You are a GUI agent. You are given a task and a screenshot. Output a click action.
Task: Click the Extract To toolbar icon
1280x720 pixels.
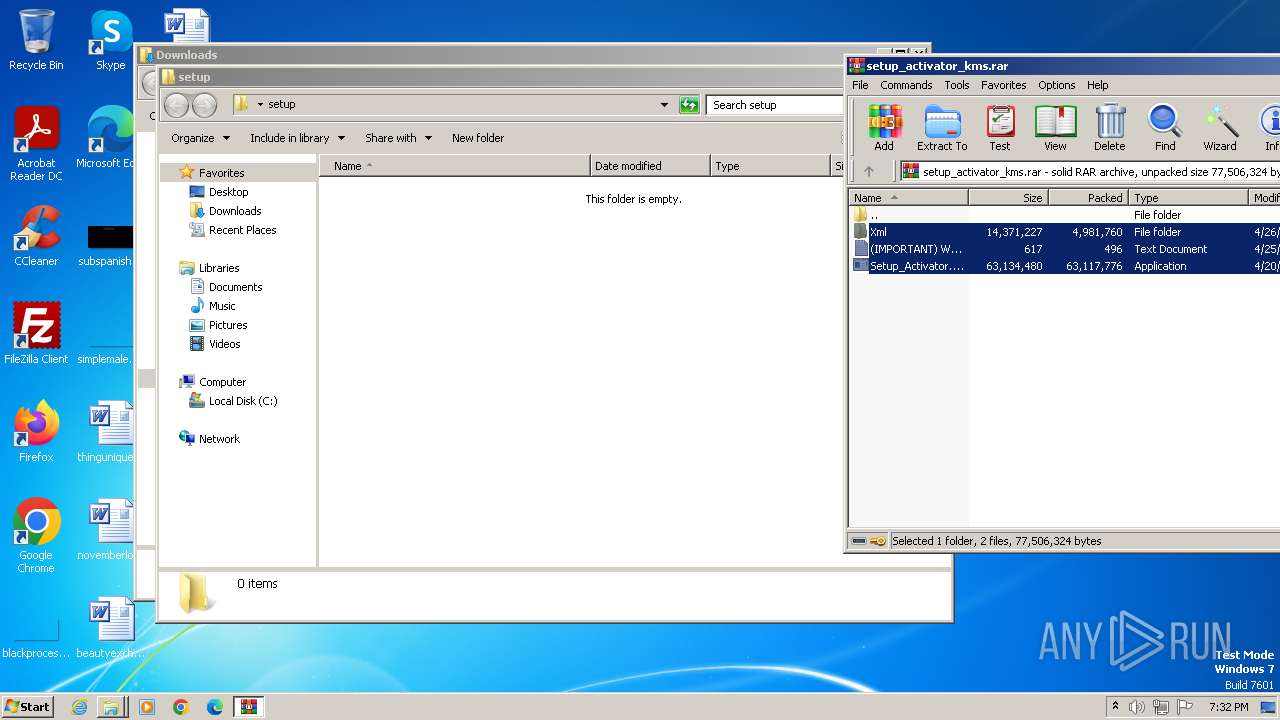tap(942, 127)
